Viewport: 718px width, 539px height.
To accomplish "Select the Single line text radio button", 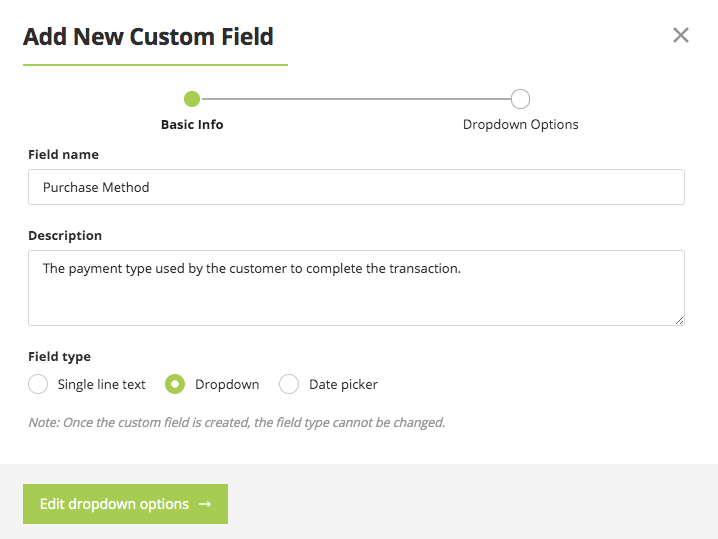I will click(x=38, y=384).
